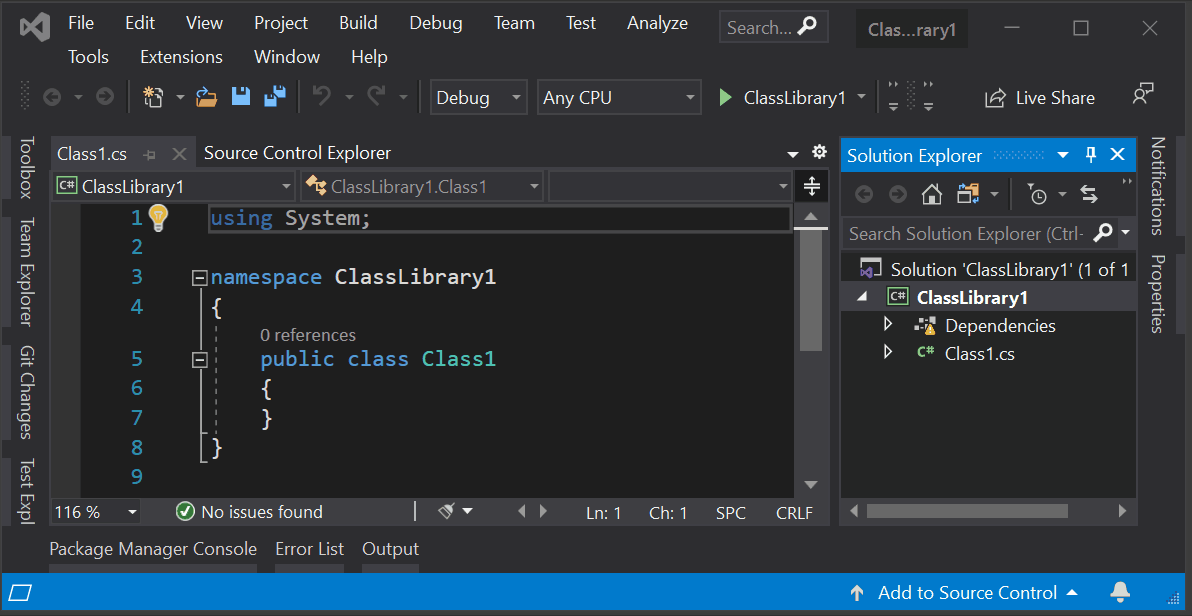Click the Save All double-disk icon
Screen dimensions: 1192x616
[x=274, y=97]
